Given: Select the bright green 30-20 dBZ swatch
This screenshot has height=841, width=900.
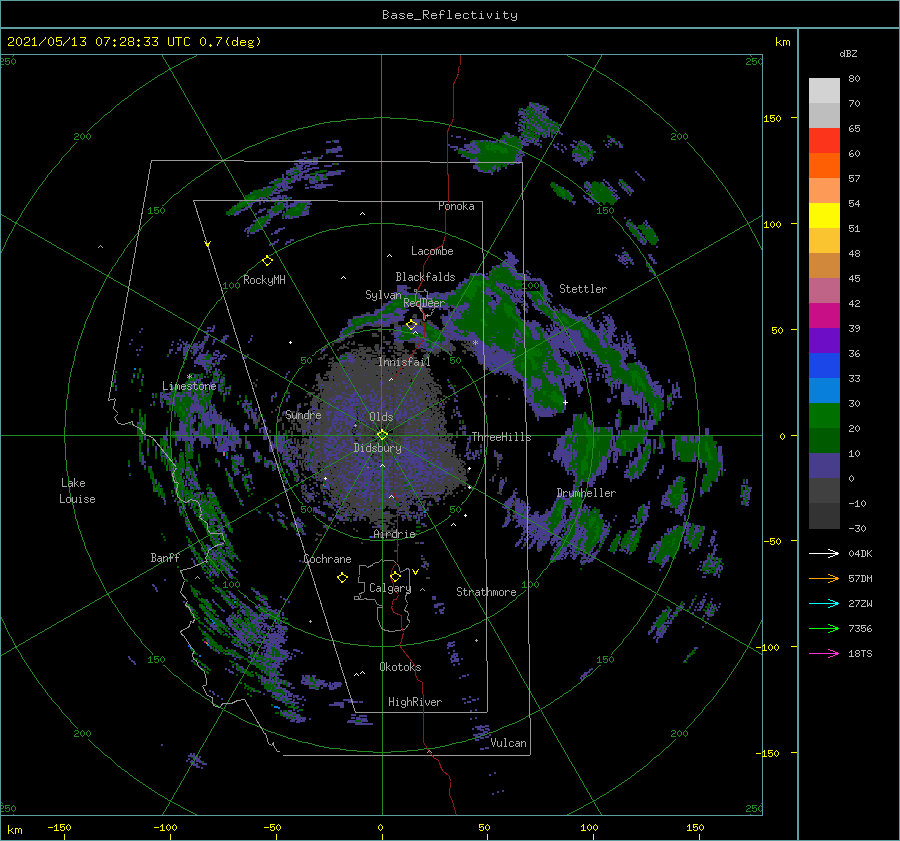Looking at the screenshot, I should (x=824, y=415).
